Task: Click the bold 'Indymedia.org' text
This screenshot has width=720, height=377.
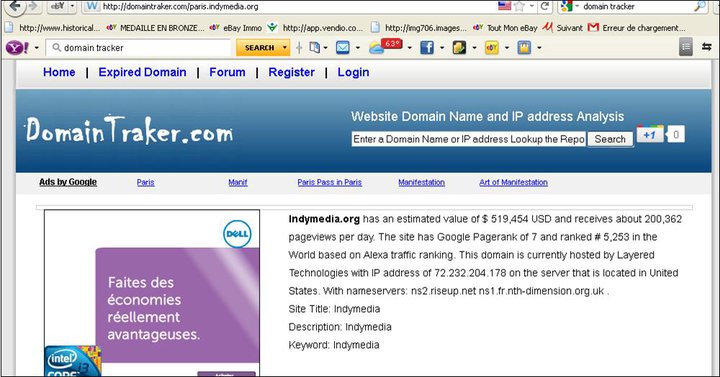Action: pyautogui.click(x=324, y=219)
